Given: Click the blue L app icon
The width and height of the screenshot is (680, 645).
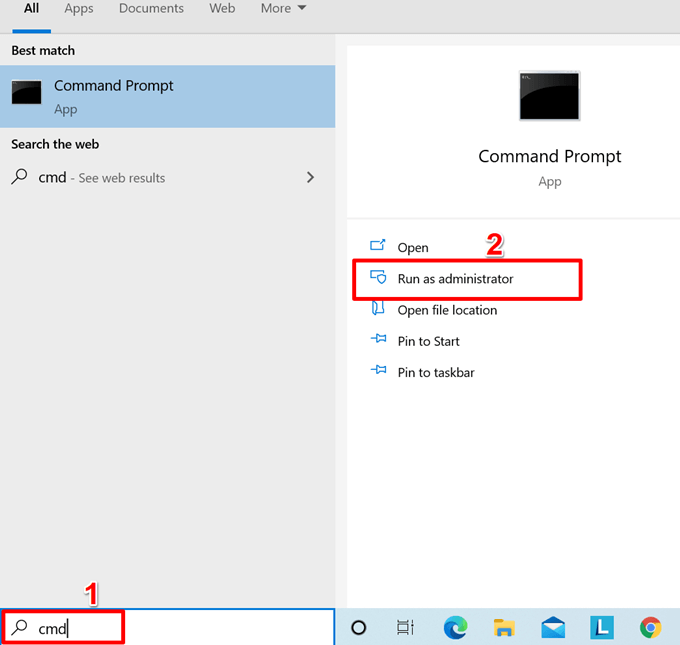Looking at the screenshot, I should pos(602,628).
